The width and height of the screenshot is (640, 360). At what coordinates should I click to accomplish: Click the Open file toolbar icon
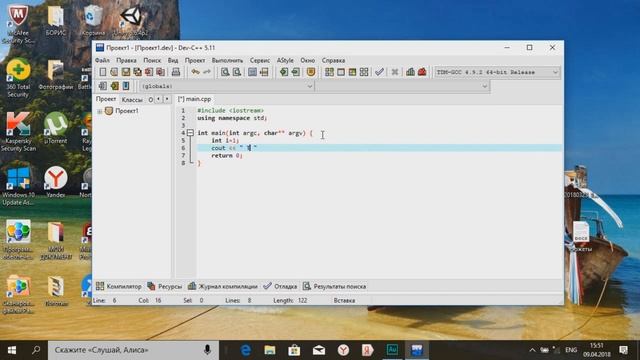tap(114, 72)
